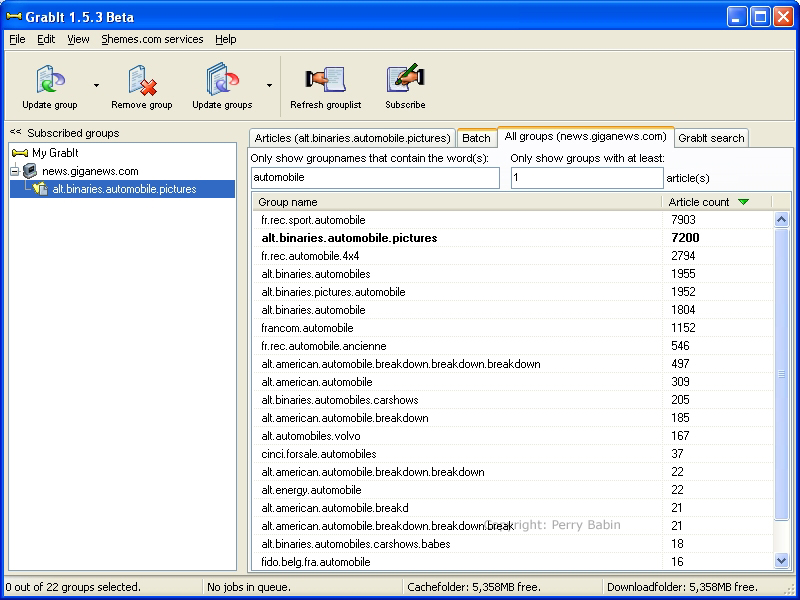Click the group list scroll down arrow

781,561
